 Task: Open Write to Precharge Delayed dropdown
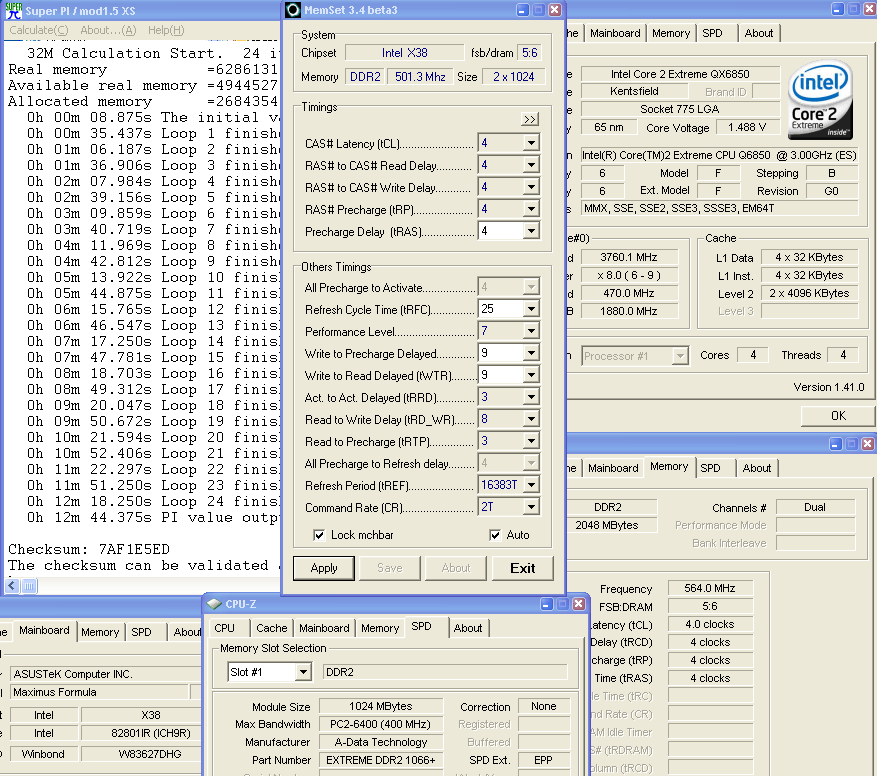pyautogui.click(x=531, y=353)
